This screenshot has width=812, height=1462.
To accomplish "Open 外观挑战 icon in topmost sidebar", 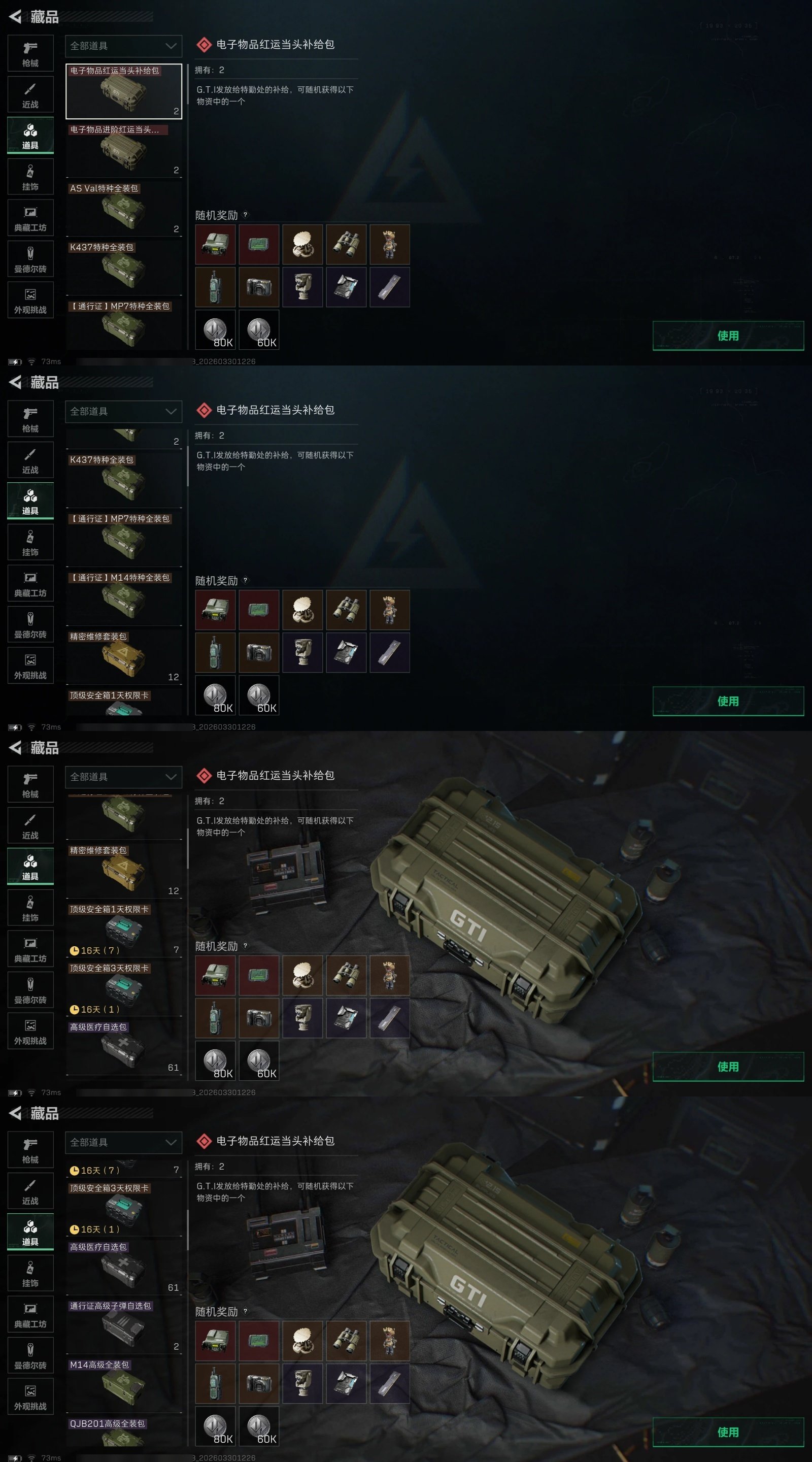I will pos(30,300).
